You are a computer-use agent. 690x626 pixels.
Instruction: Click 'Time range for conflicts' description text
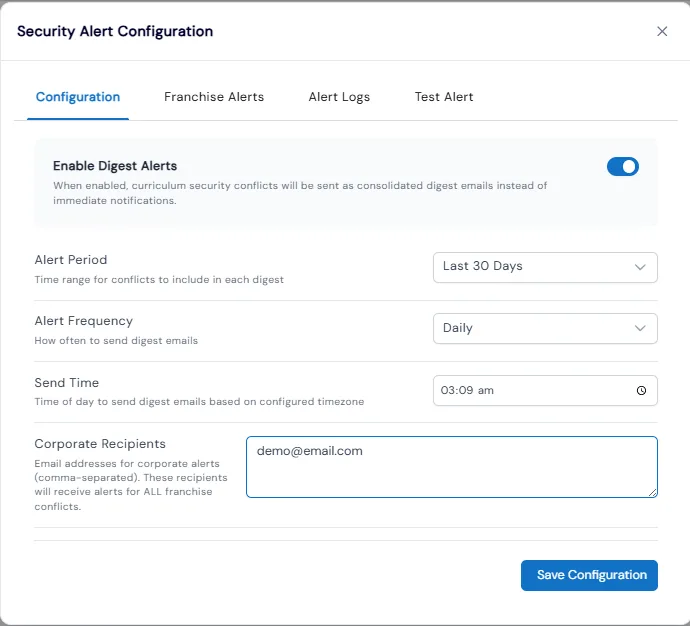click(x=159, y=279)
